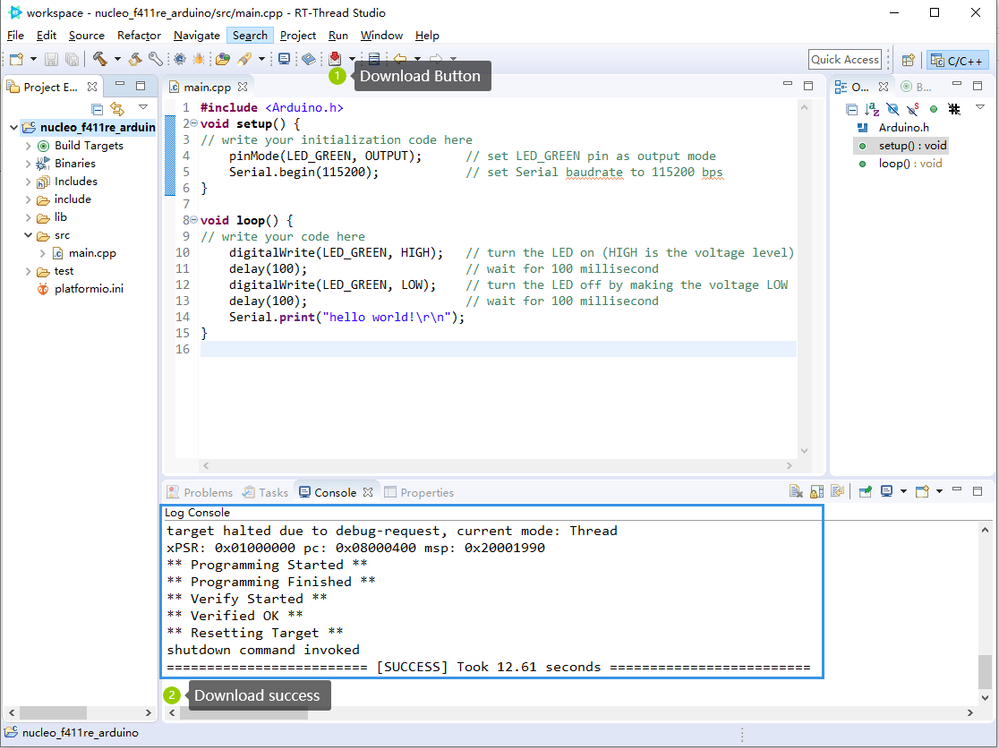This screenshot has height=748, width=999.
Task: Start debugging with the orange bug icon
Action: 199,59
